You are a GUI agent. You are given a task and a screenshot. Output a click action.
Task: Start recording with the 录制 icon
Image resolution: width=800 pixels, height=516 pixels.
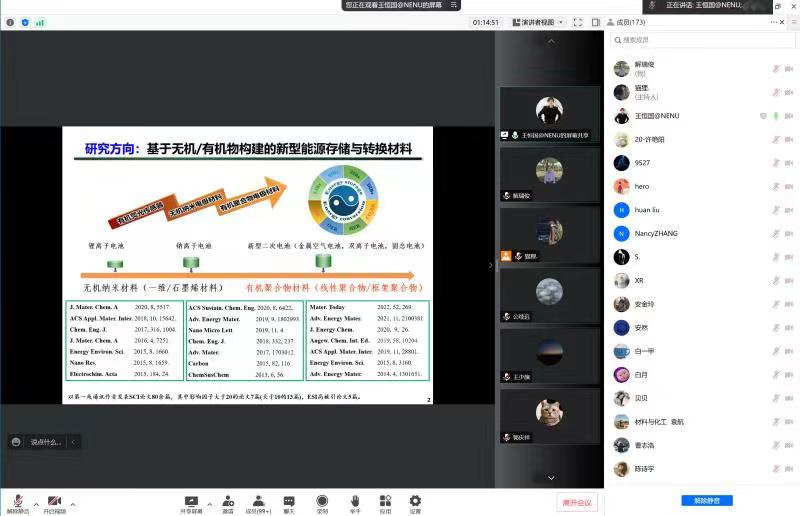coord(322,501)
